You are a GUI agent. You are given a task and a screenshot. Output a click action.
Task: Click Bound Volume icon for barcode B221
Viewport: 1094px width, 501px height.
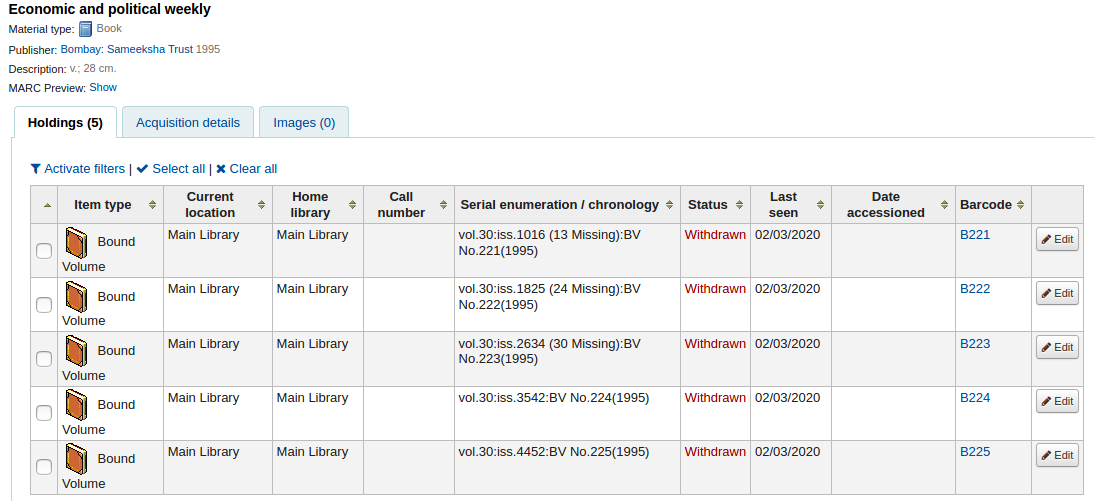point(76,242)
